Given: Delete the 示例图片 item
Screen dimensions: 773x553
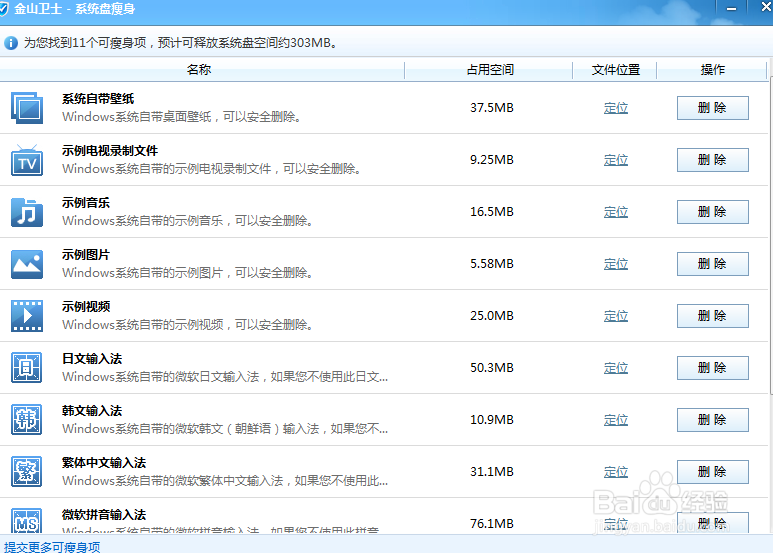Looking at the screenshot, I should coord(712,264).
